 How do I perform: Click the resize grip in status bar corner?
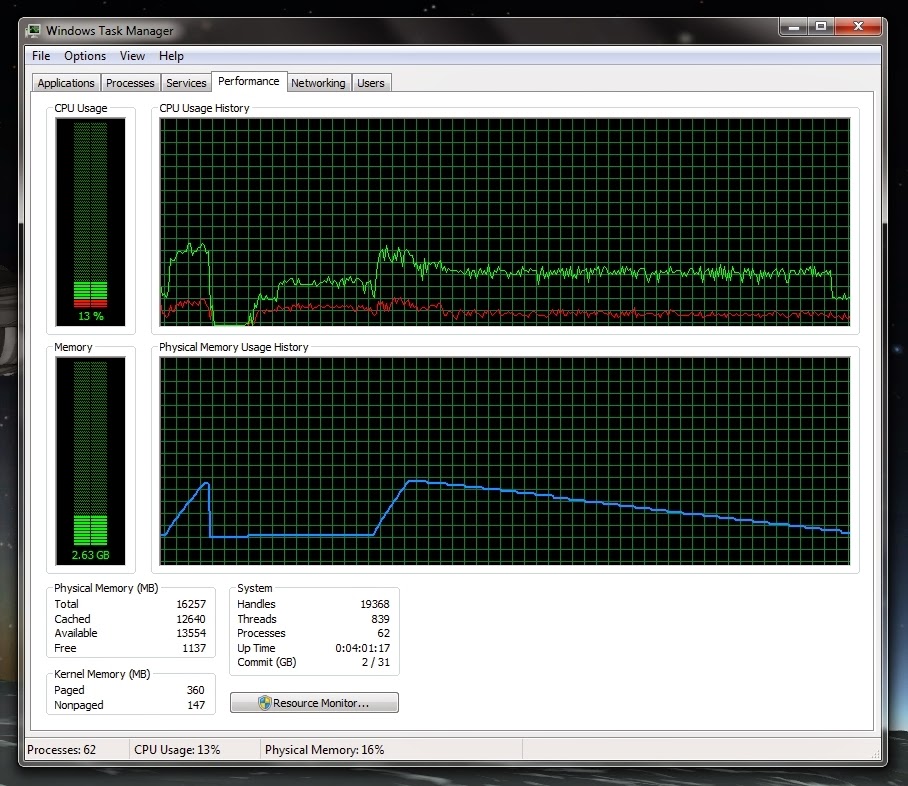coord(876,754)
